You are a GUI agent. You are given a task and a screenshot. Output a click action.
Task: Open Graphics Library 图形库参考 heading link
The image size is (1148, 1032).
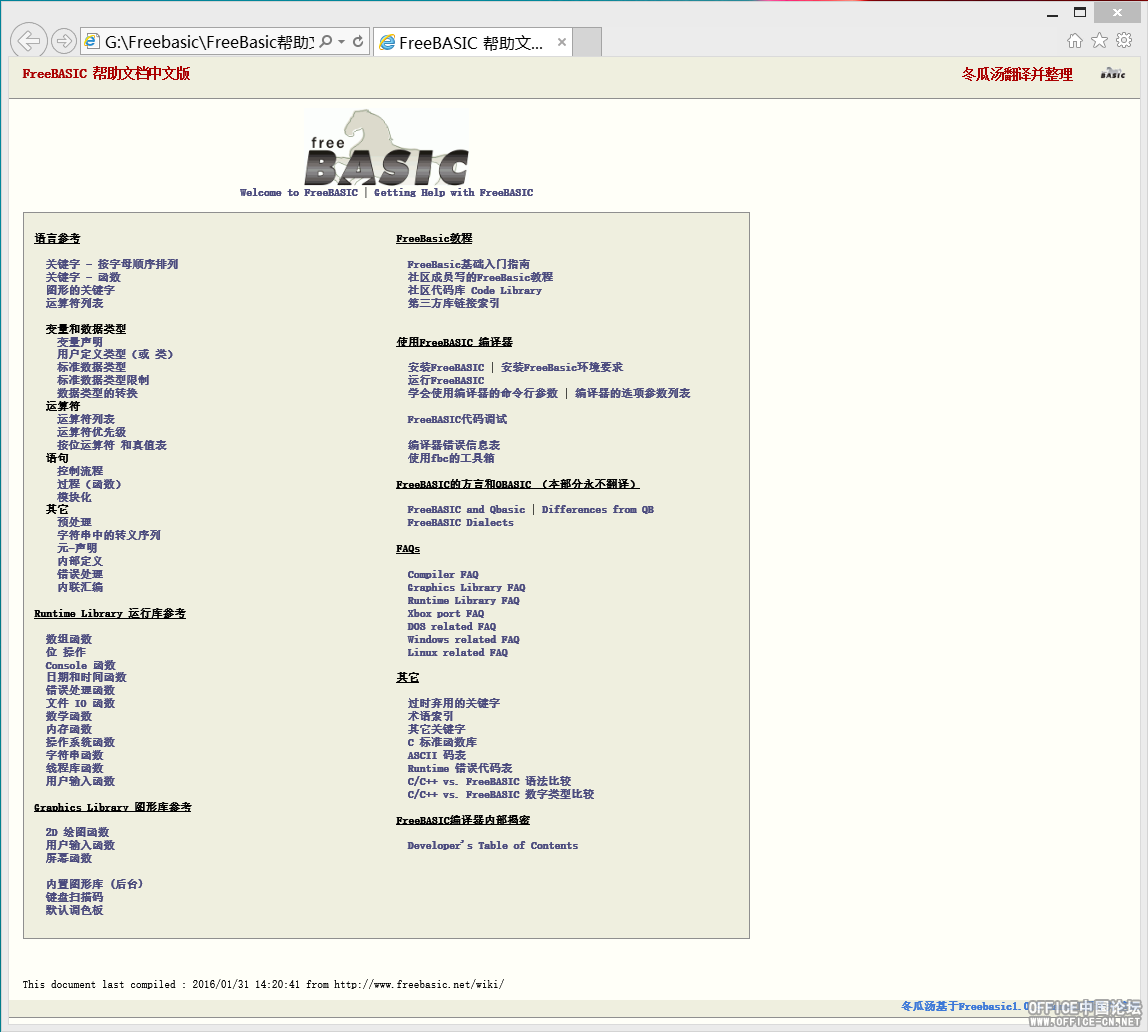coord(113,807)
